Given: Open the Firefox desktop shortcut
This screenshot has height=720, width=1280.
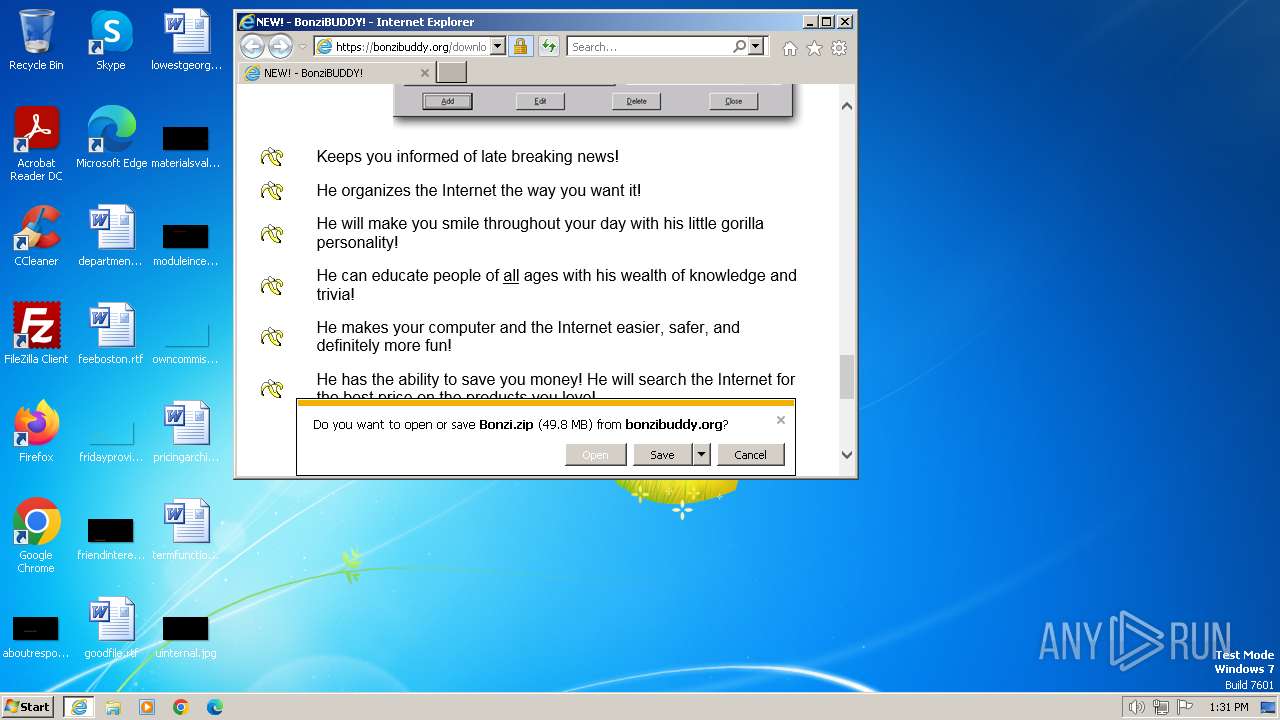Looking at the screenshot, I should tap(36, 432).
